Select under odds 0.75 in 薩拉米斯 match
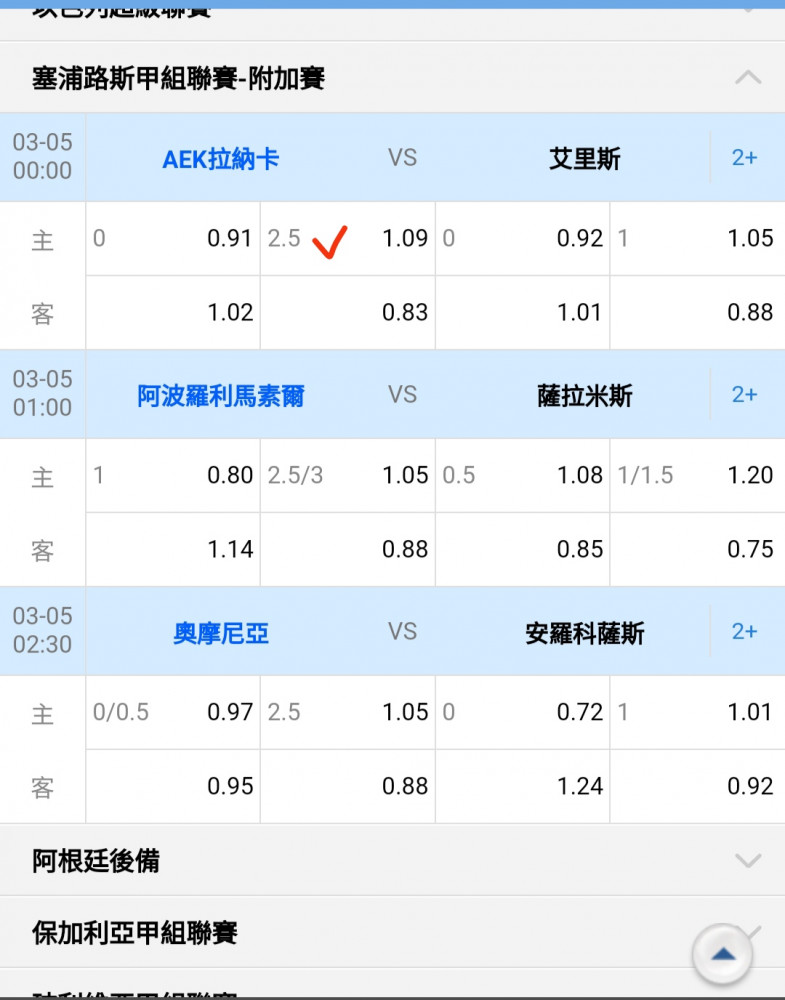This screenshot has width=785, height=1000. point(696,550)
